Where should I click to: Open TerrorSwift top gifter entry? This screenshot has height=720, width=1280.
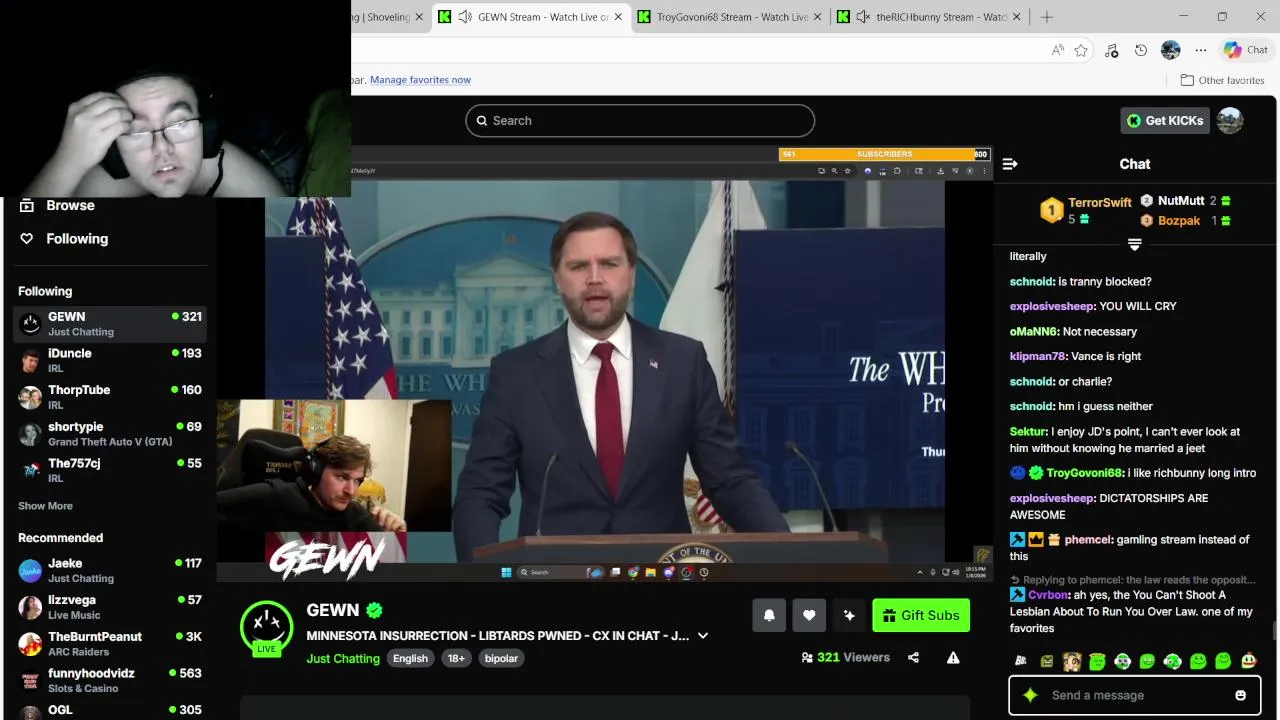[x=1086, y=210]
